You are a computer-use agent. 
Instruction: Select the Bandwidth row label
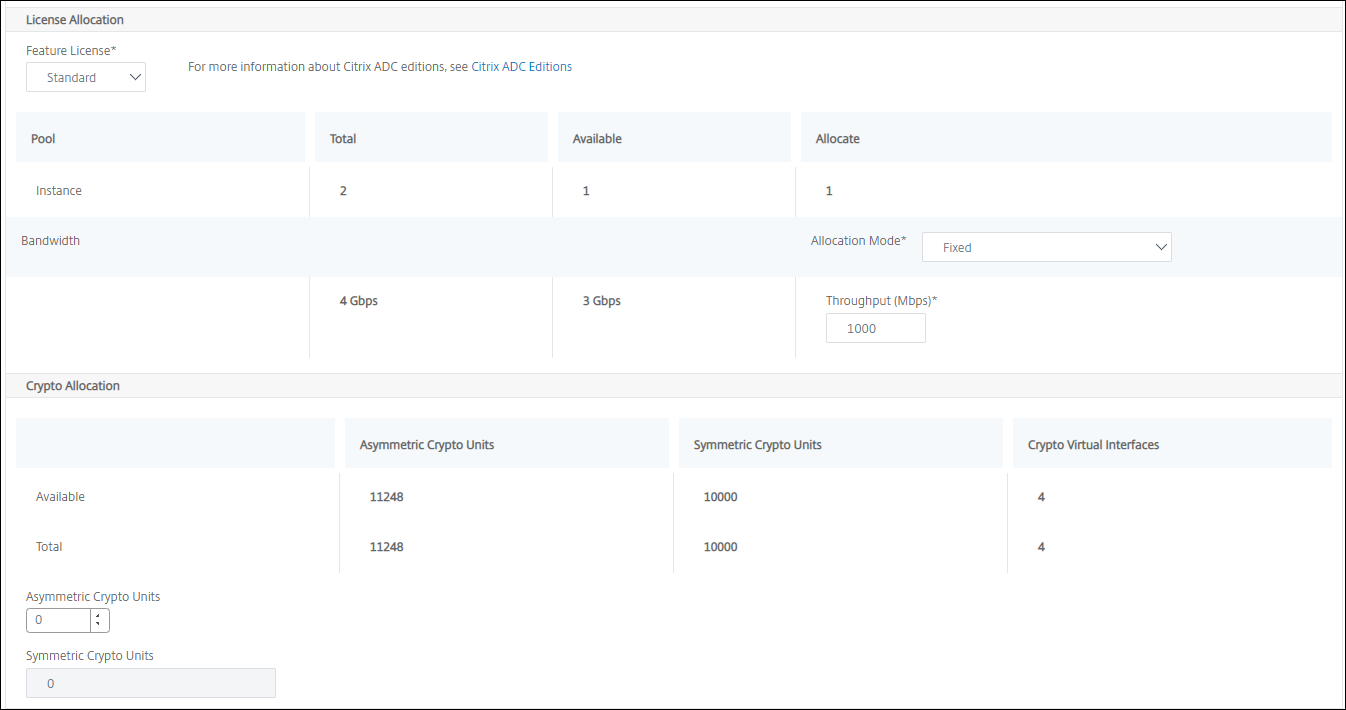click(x=51, y=240)
